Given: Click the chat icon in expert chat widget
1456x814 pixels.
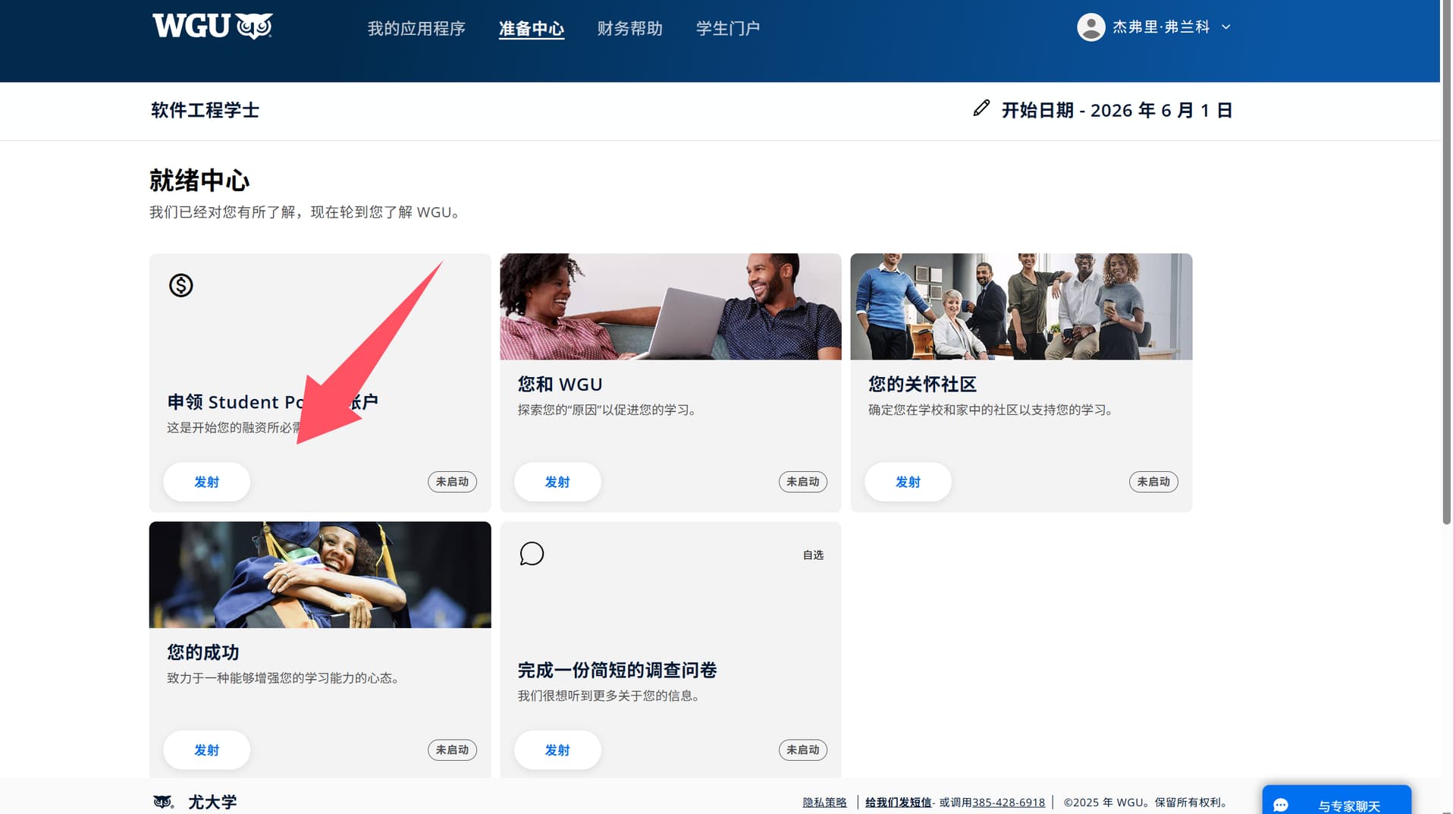Looking at the screenshot, I should pos(1281,804).
